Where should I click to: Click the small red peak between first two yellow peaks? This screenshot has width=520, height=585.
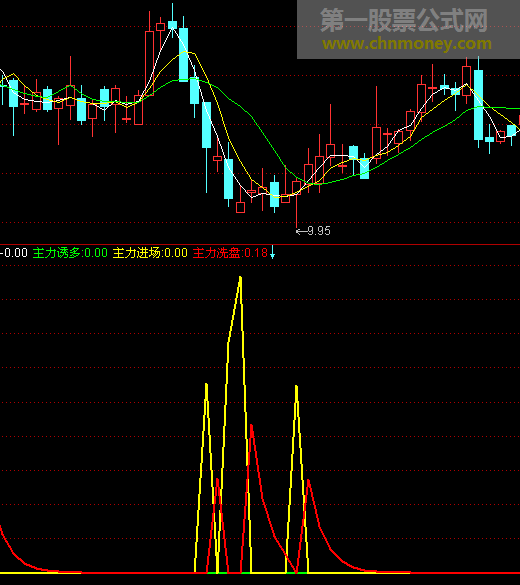[217, 480]
